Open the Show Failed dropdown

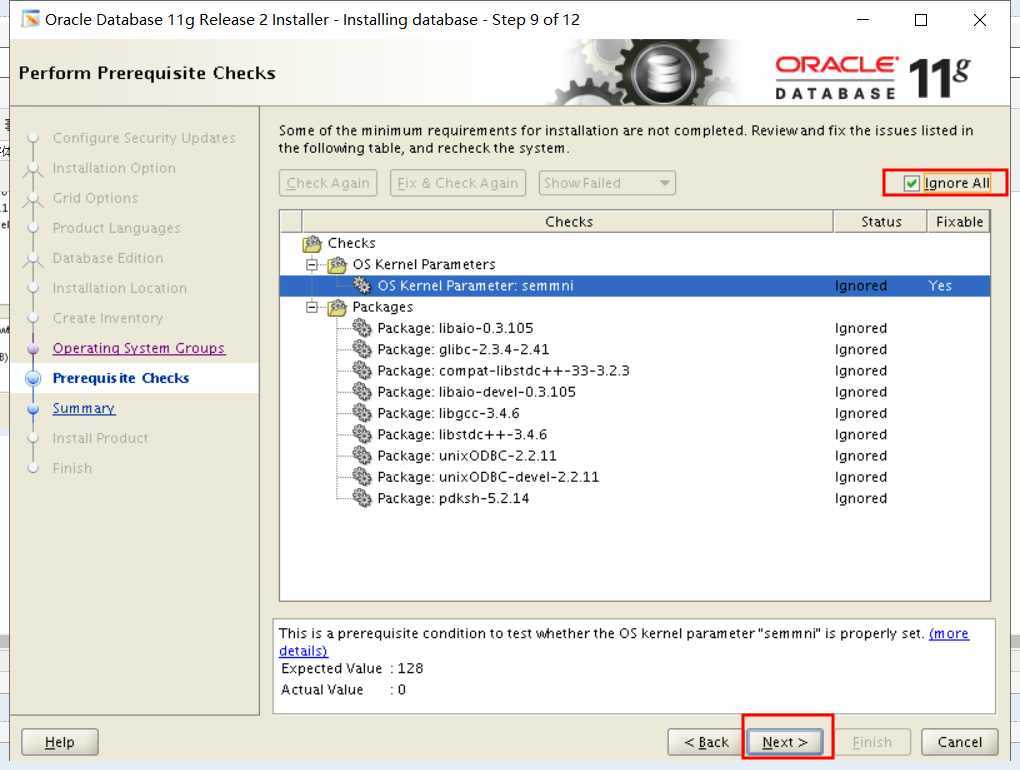coord(607,183)
